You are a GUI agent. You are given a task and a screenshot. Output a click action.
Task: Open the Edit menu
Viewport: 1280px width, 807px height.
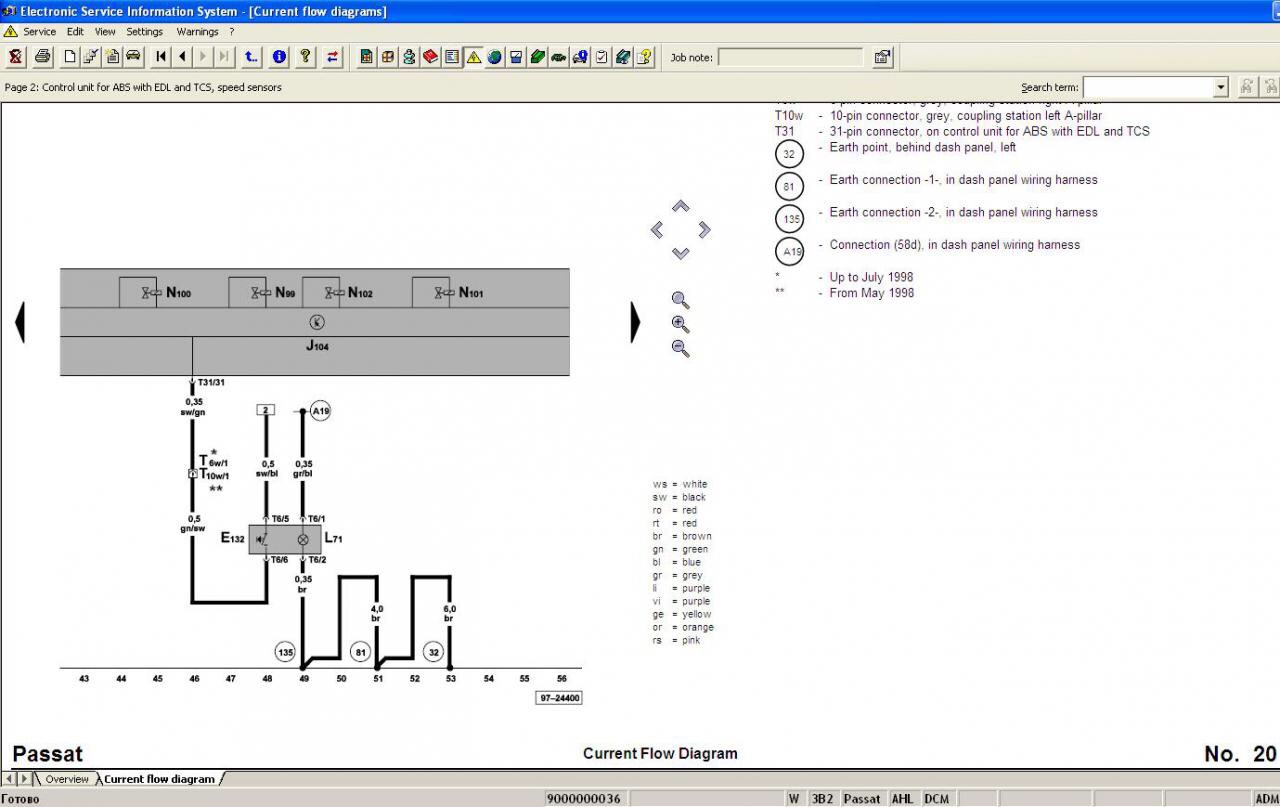pyautogui.click(x=75, y=31)
